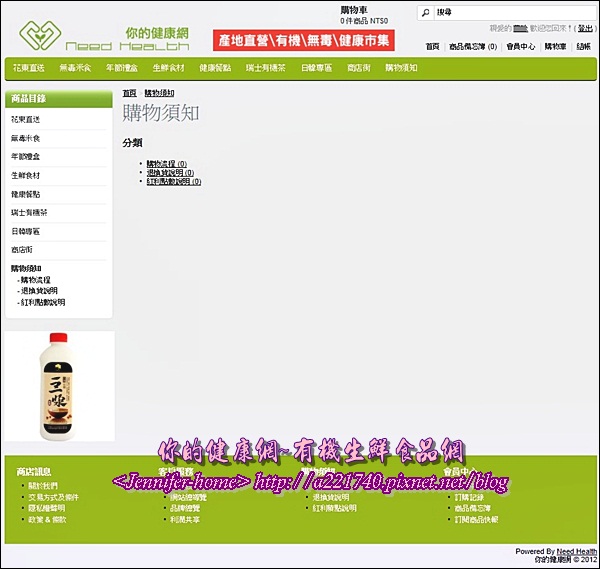Open 健康餐點 in green nav bar

[x=215, y=68]
